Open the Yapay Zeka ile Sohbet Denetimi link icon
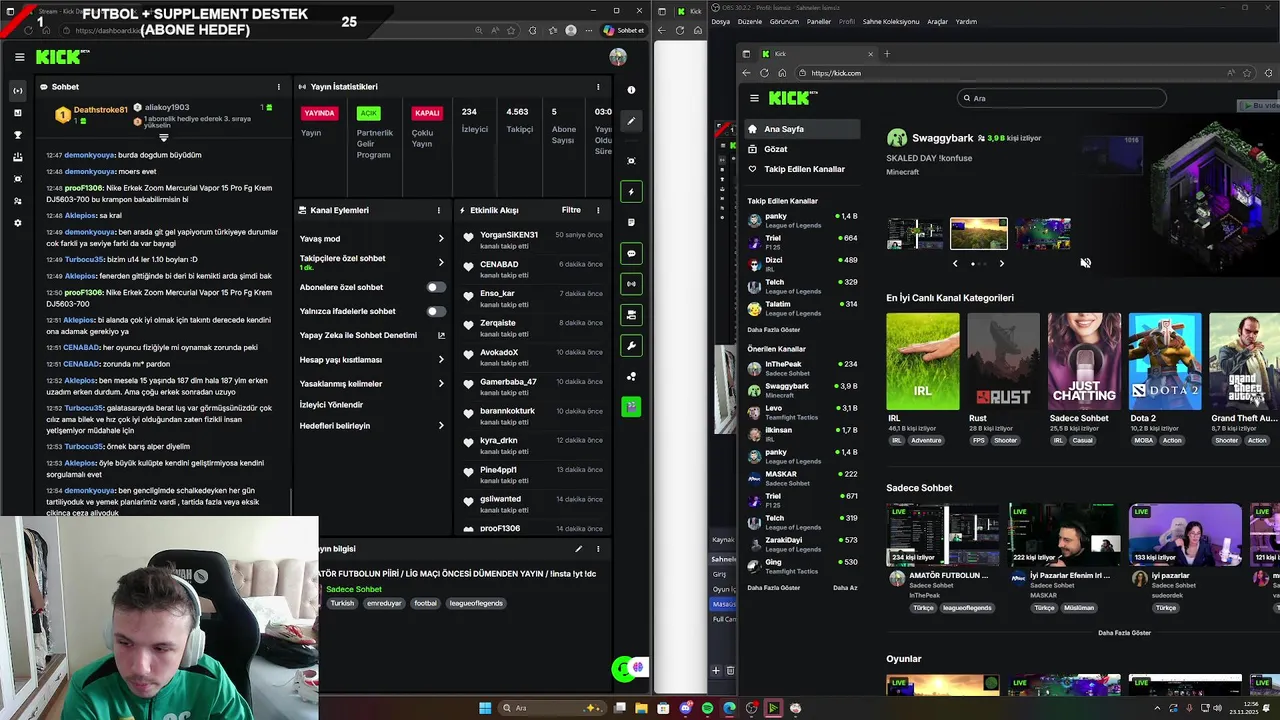Viewport: 1280px width, 720px height. tap(441, 335)
